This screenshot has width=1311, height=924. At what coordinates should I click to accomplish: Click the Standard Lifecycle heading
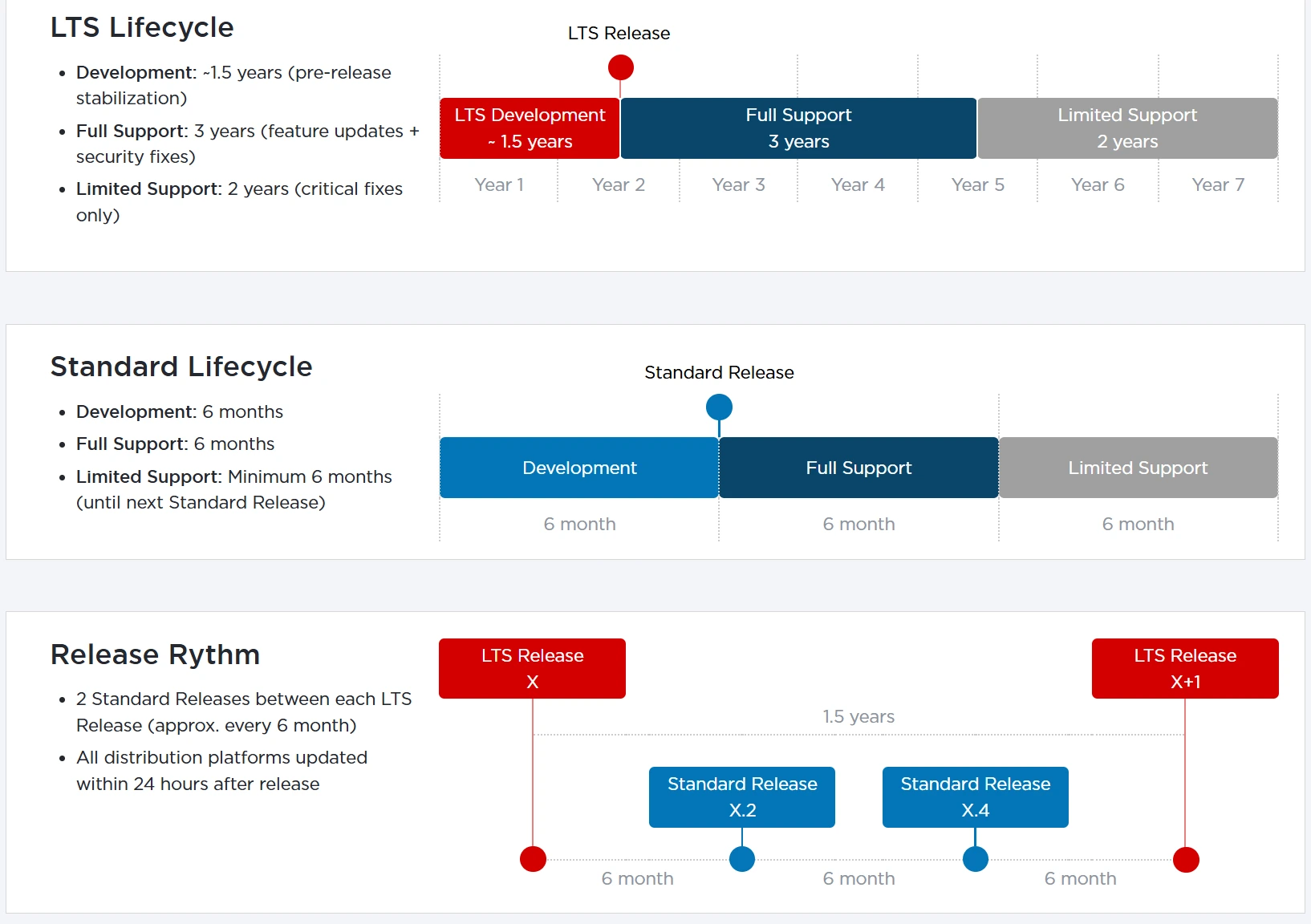point(181,367)
